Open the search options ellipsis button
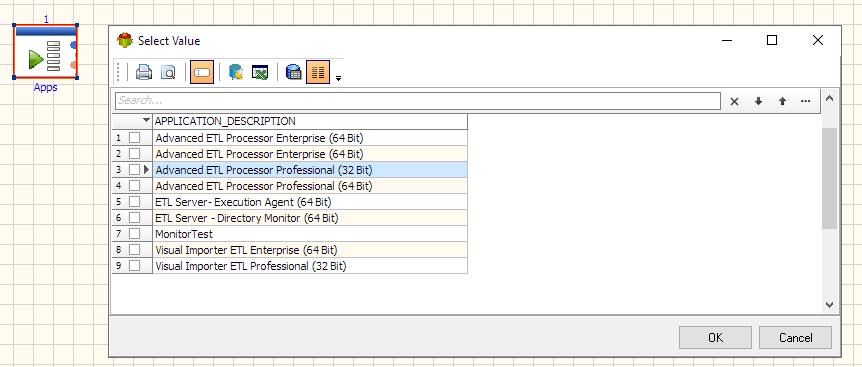This screenshot has width=862, height=367. tap(806, 101)
